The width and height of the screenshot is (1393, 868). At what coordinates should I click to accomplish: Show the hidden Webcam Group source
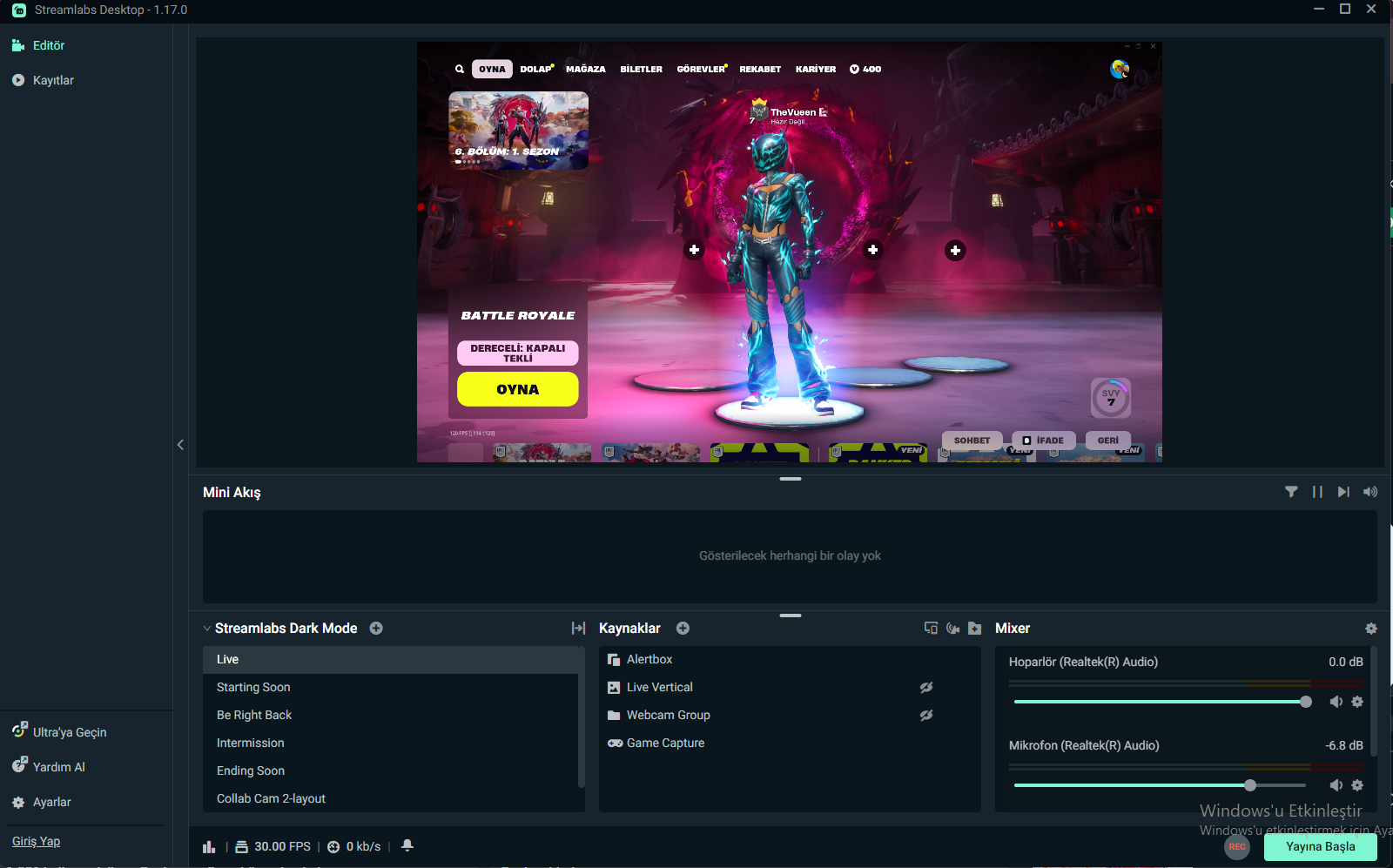[x=926, y=715]
